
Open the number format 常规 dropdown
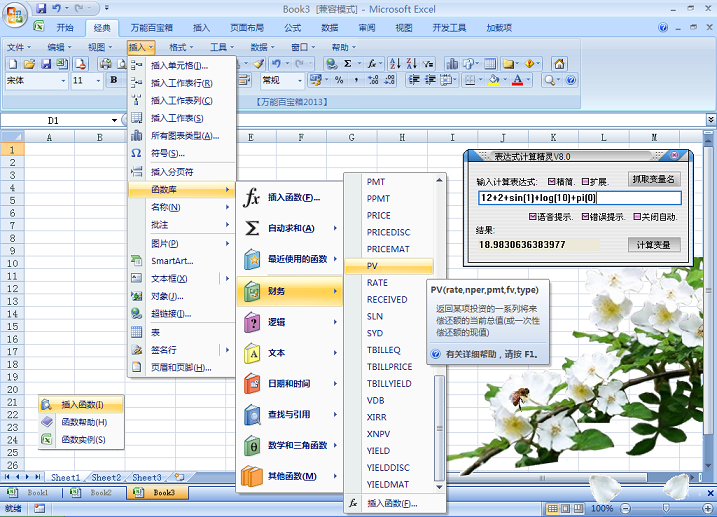(300, 81)
